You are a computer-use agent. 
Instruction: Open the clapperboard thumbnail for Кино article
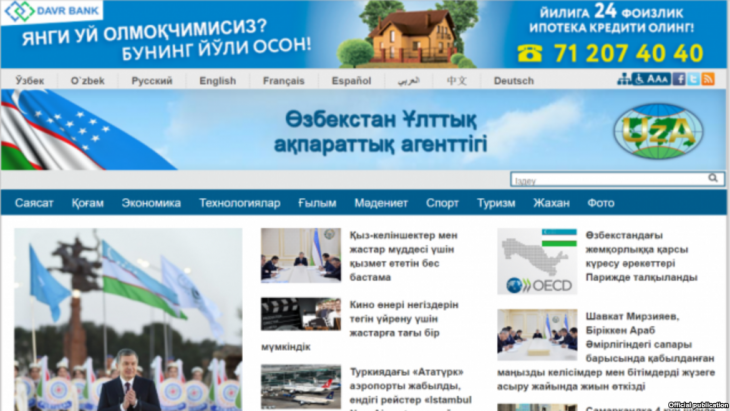point(301,314)
